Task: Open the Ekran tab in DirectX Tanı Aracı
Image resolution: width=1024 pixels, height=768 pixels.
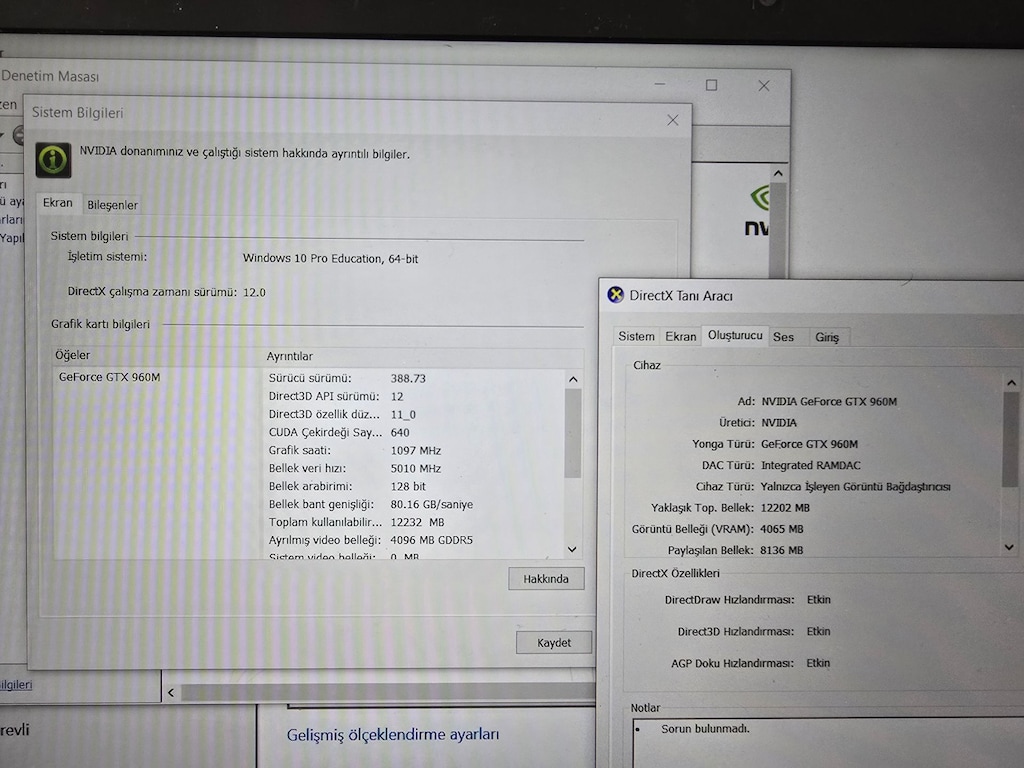Action: tap(680, 336)
